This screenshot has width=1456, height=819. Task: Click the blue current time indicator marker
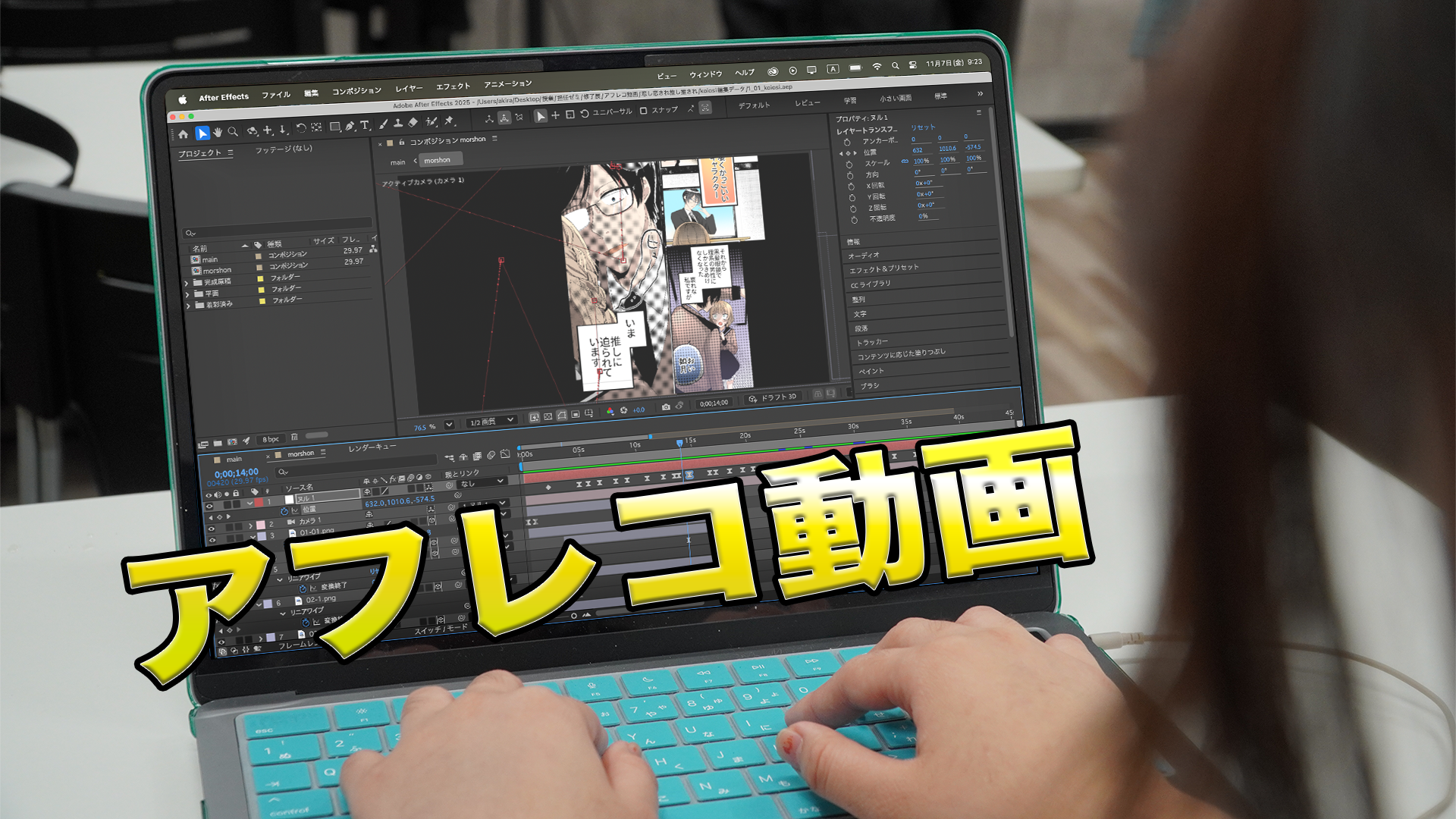point(679,442)
